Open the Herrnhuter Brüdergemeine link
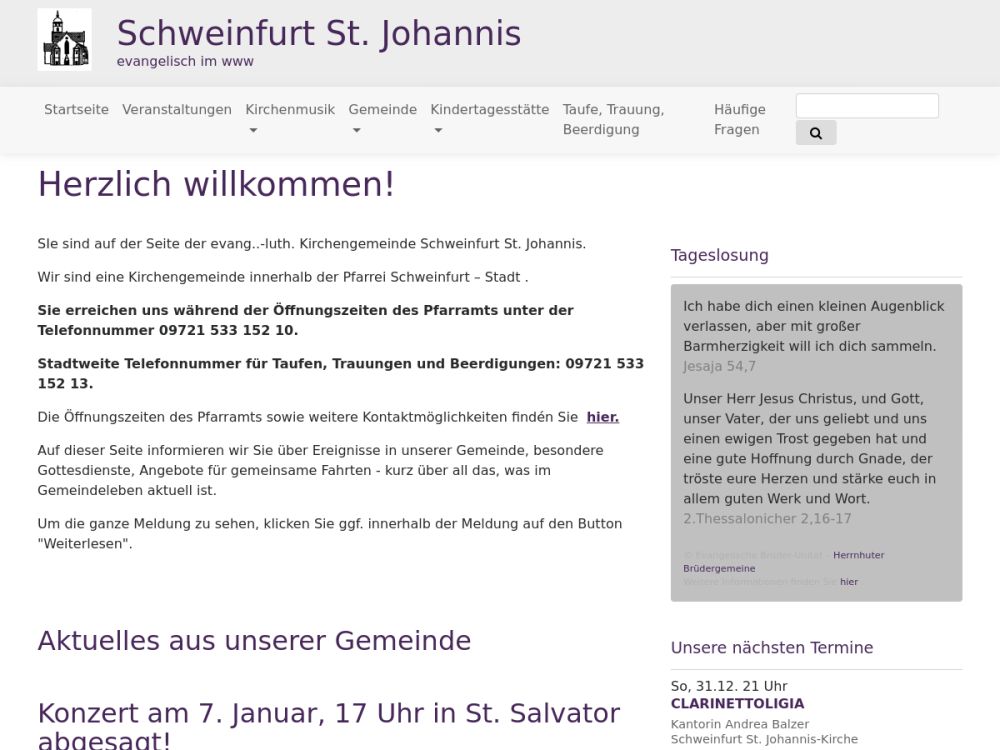The width and height of the screenshot is (1000, 750). click(858, 555)
